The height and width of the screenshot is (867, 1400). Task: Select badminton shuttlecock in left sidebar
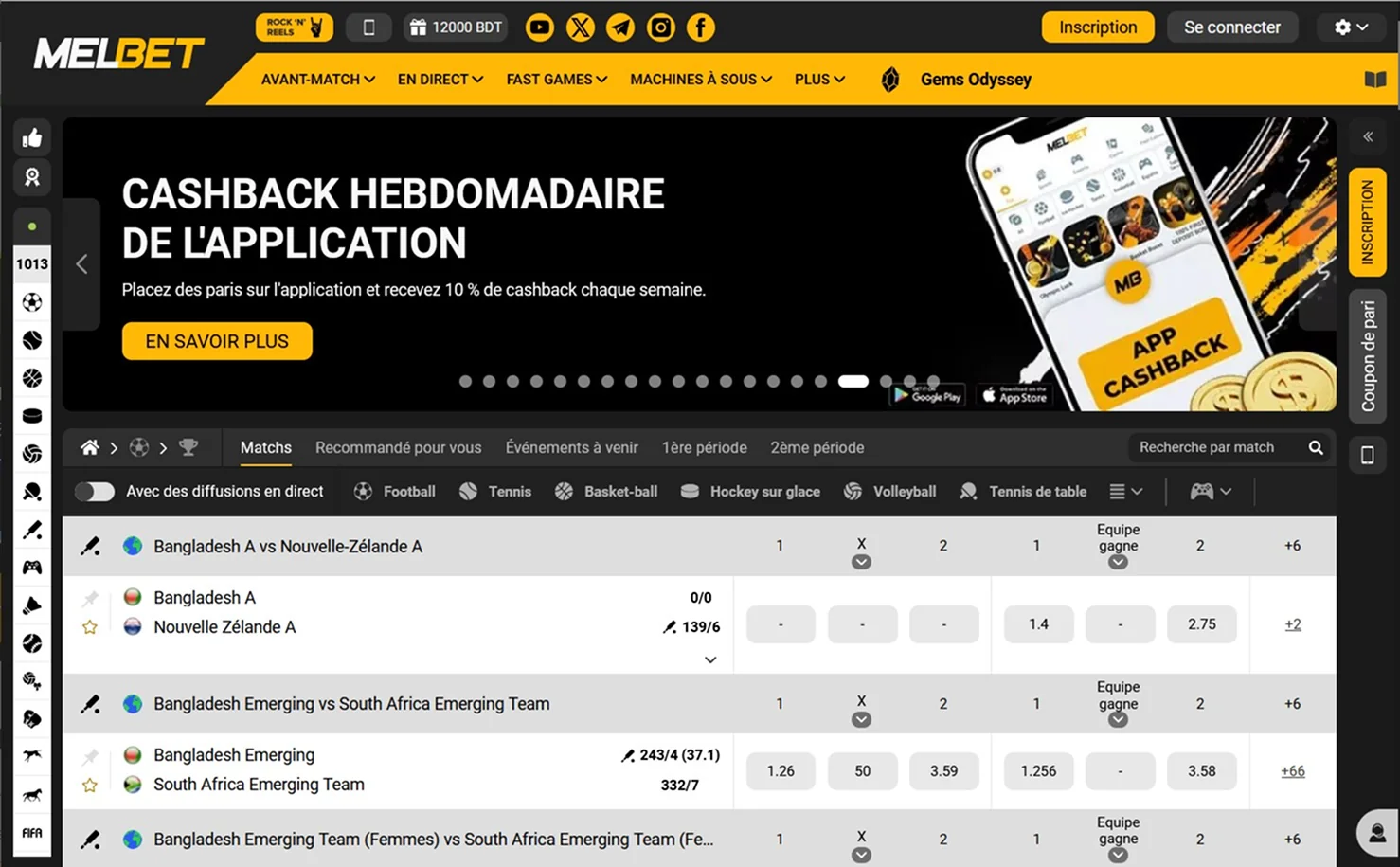coord(32,605)
